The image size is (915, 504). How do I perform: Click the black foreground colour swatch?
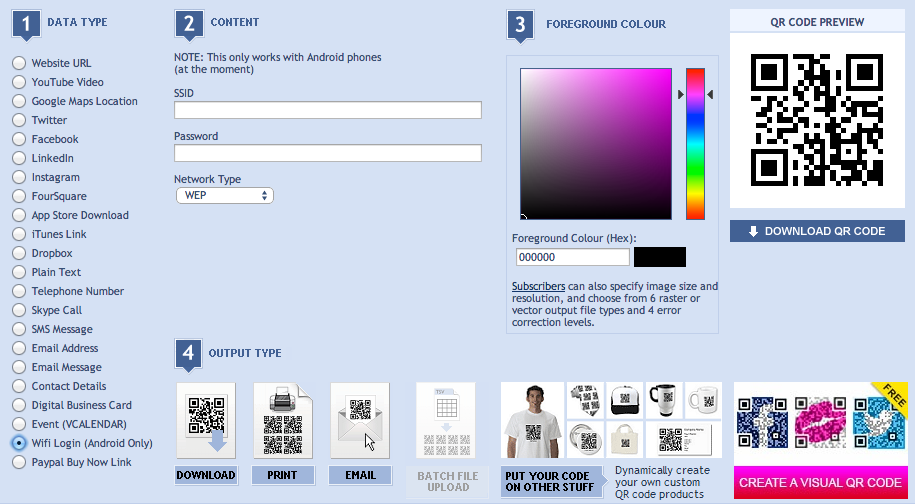[660, 257]
